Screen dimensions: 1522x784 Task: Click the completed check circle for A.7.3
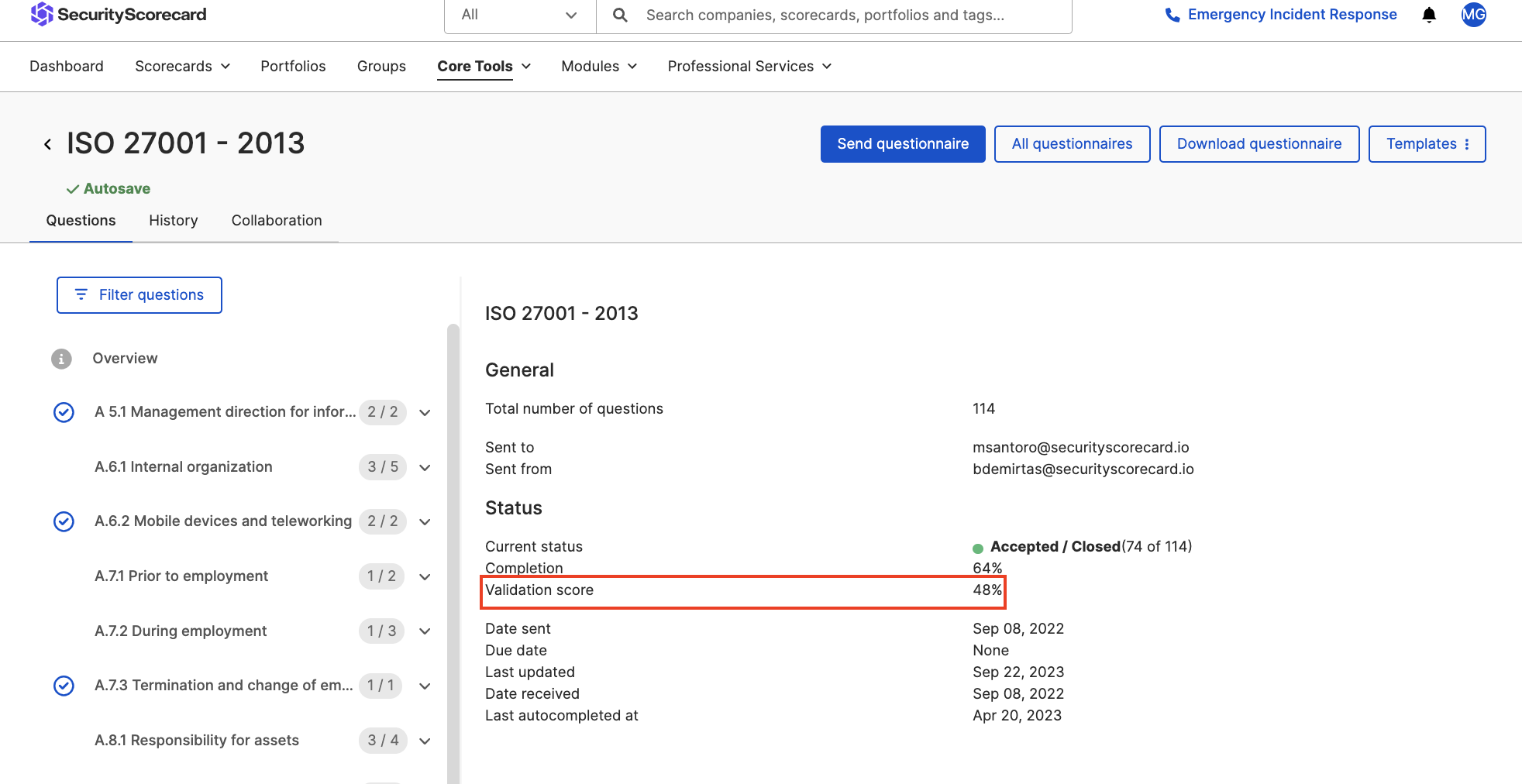point(64,686)
